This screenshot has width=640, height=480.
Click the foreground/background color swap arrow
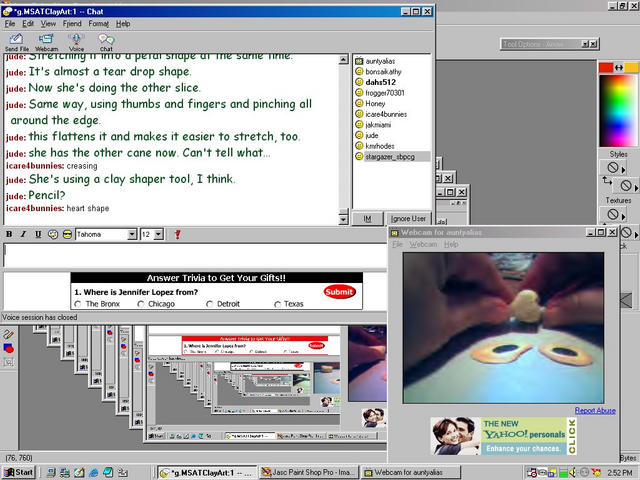pos(619,68)
